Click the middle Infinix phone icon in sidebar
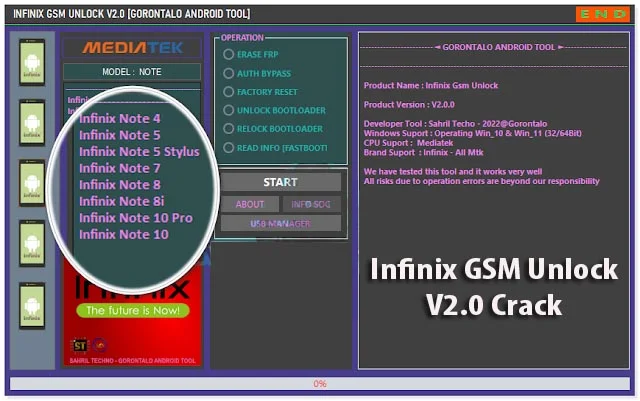This screenshot has width=640, height=401. point(32,183)
